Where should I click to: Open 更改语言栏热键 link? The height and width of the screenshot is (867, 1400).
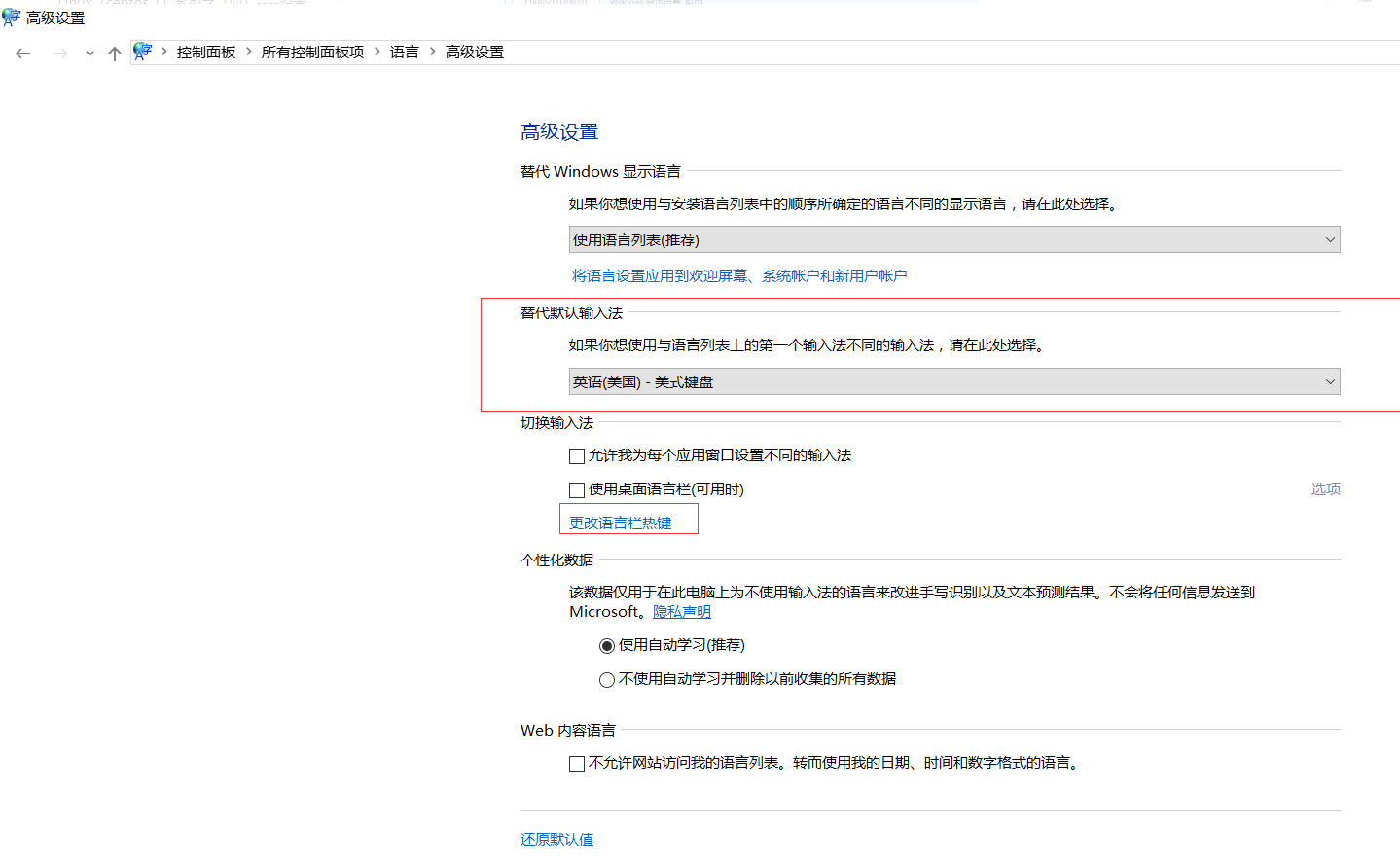coord(621,524)
